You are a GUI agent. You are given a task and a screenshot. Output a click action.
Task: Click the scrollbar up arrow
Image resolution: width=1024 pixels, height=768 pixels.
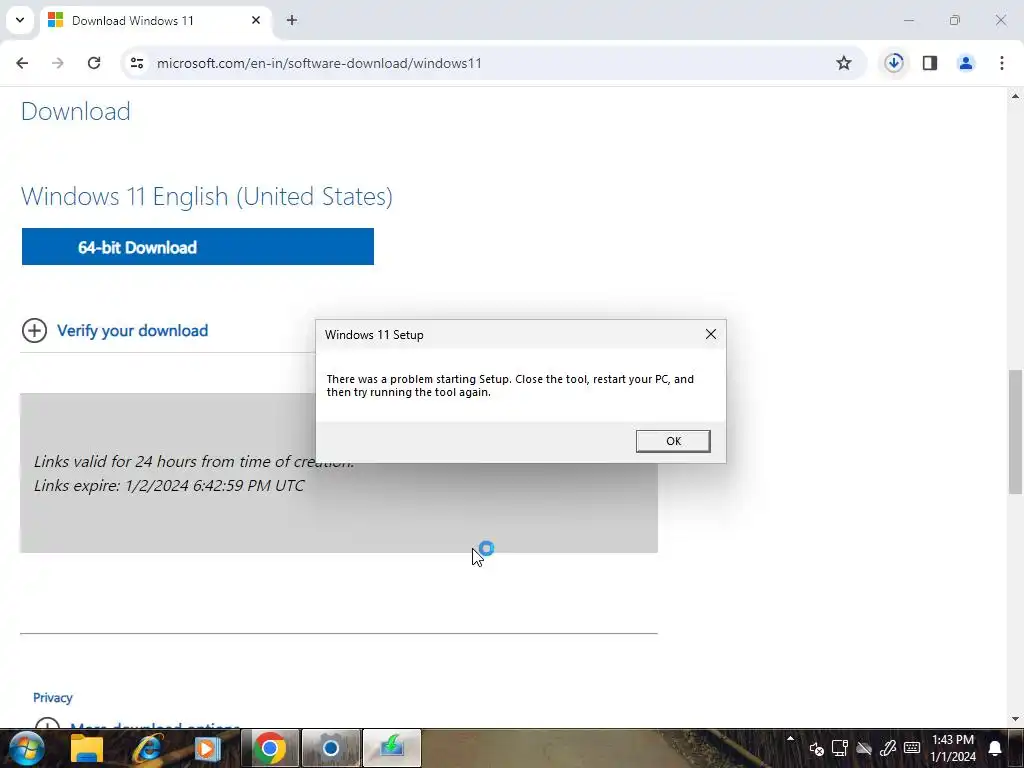click(1016, 96)
